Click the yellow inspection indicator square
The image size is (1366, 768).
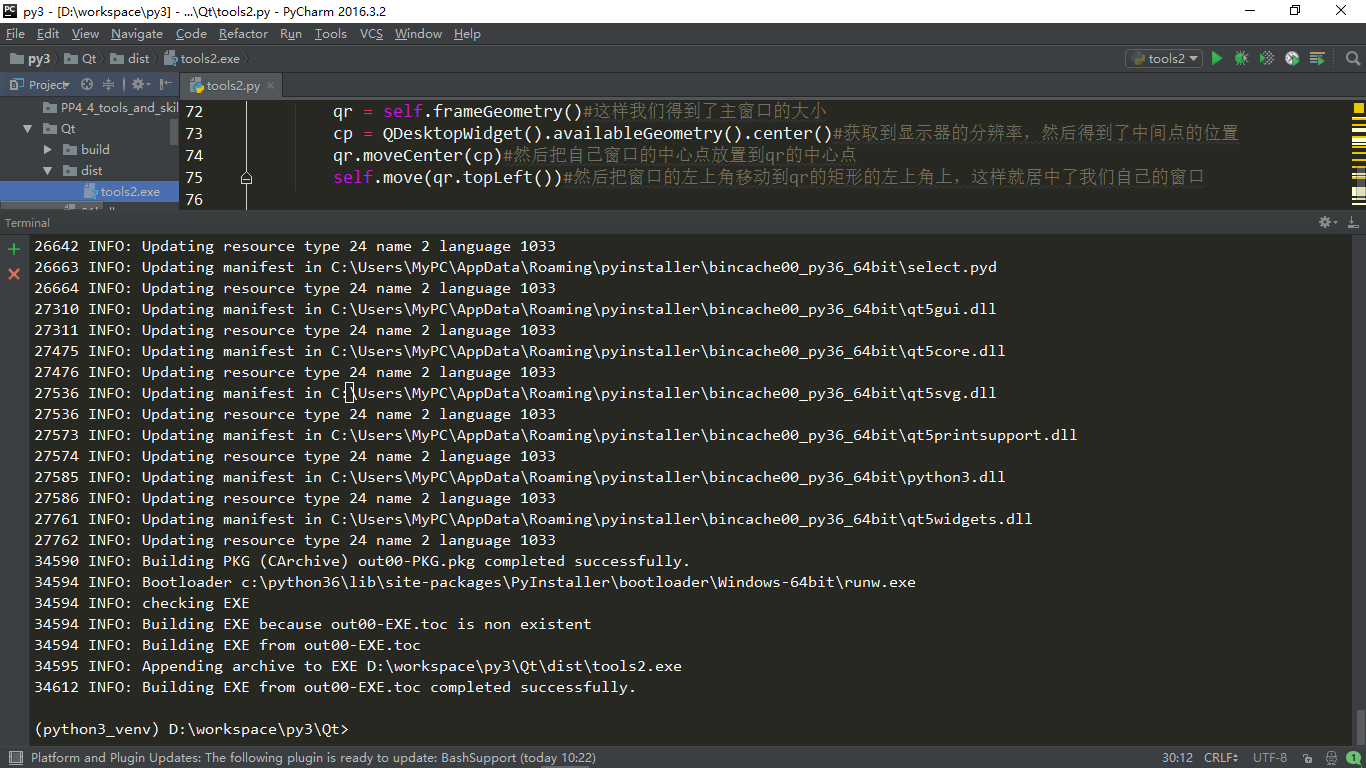(1359, 107)
